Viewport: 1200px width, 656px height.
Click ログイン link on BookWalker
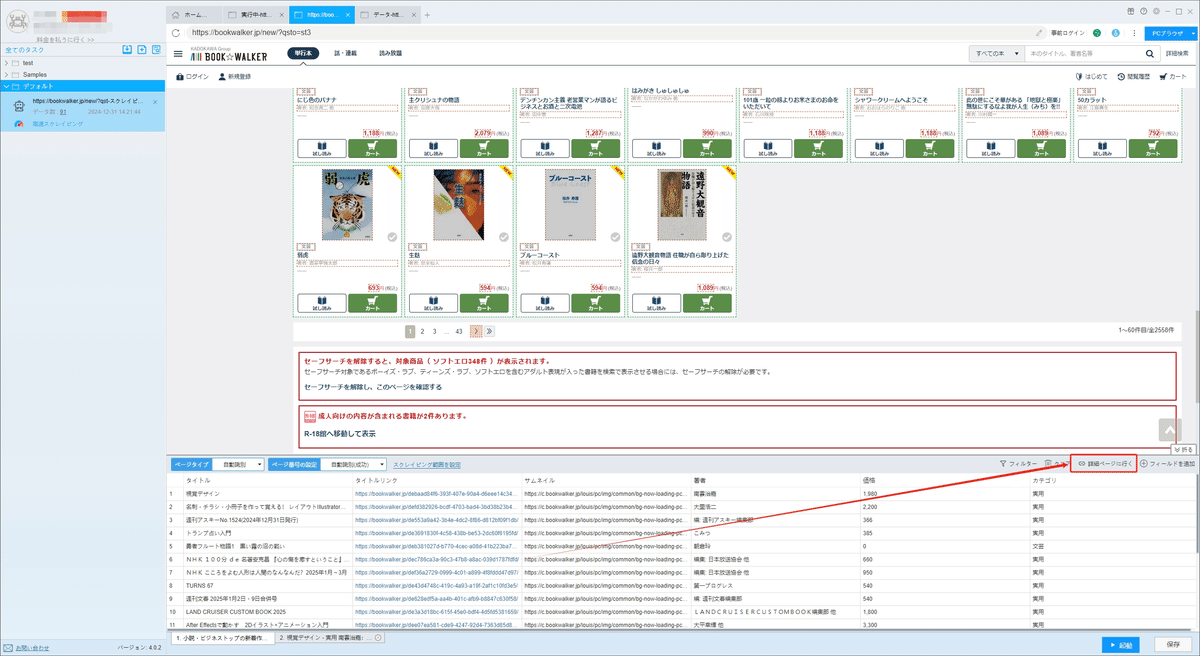(x=193, y=76)
